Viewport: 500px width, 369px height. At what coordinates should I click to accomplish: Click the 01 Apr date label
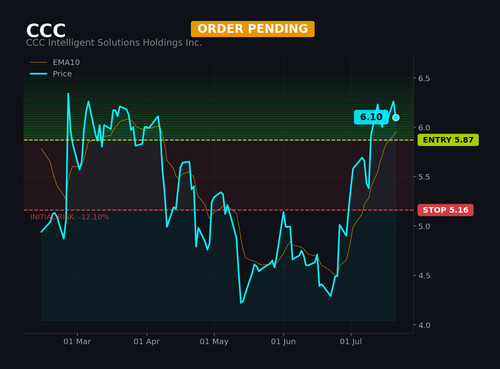[147, 342]
